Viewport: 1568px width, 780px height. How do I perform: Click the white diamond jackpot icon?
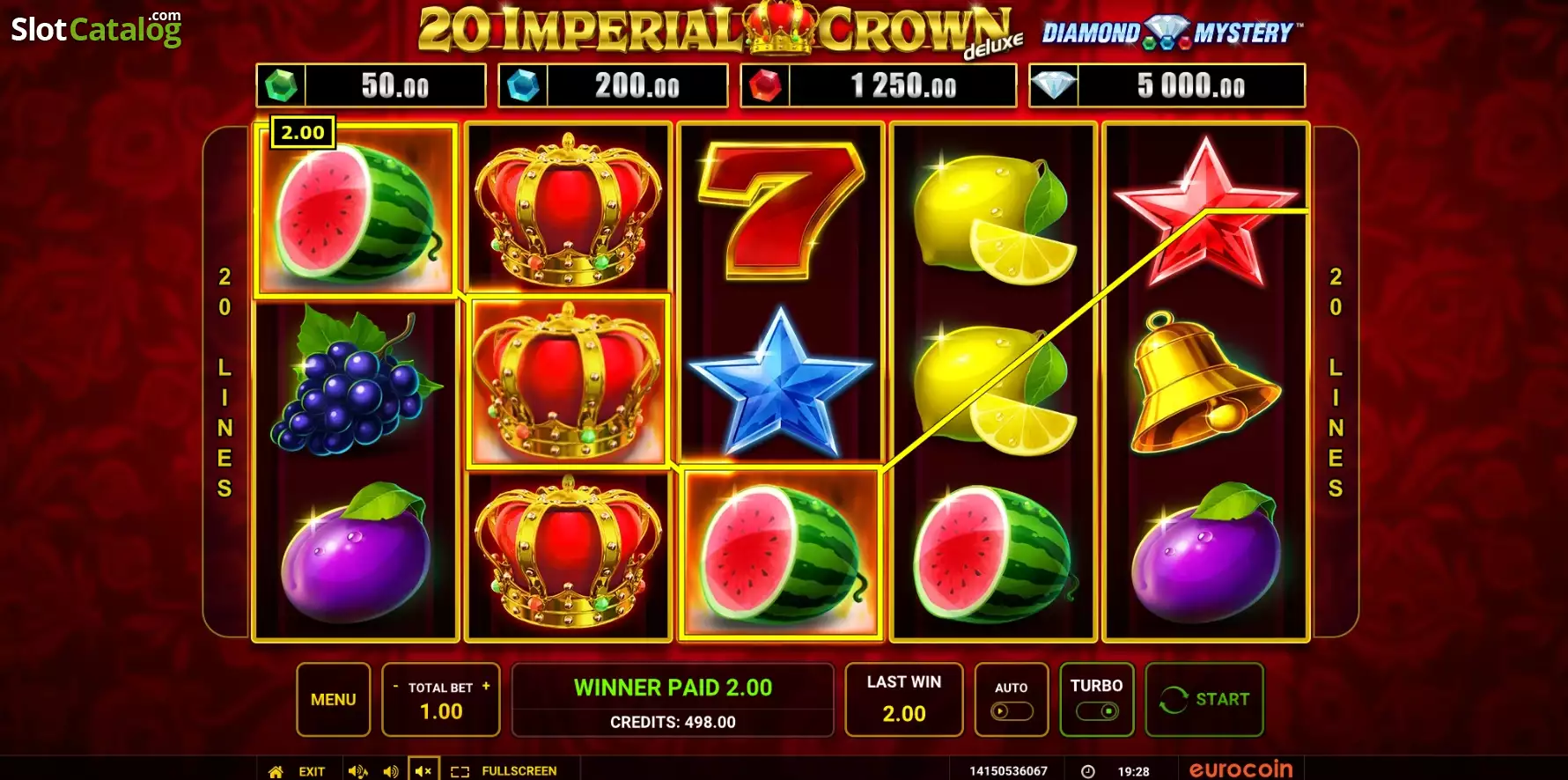(x=1054, y=85)
